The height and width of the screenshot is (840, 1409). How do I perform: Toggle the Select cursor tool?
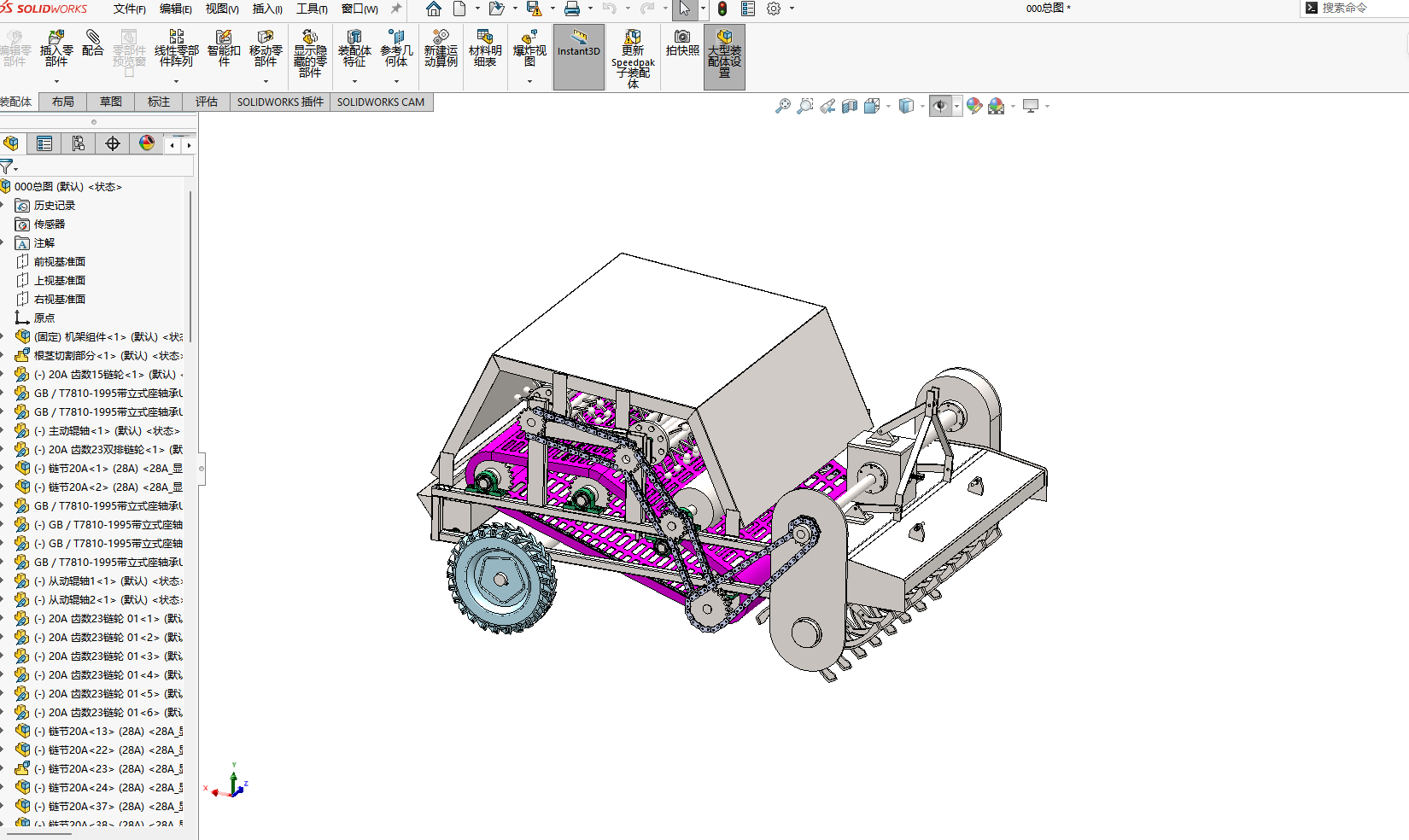point(685,9)
